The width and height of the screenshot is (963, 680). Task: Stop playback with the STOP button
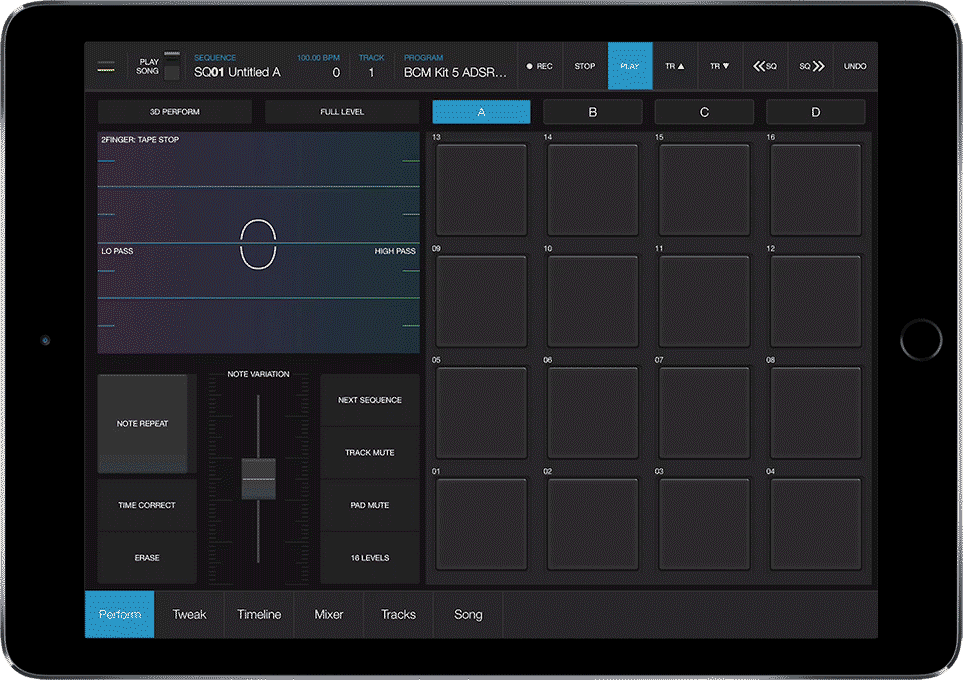click(x=585, y=66)
